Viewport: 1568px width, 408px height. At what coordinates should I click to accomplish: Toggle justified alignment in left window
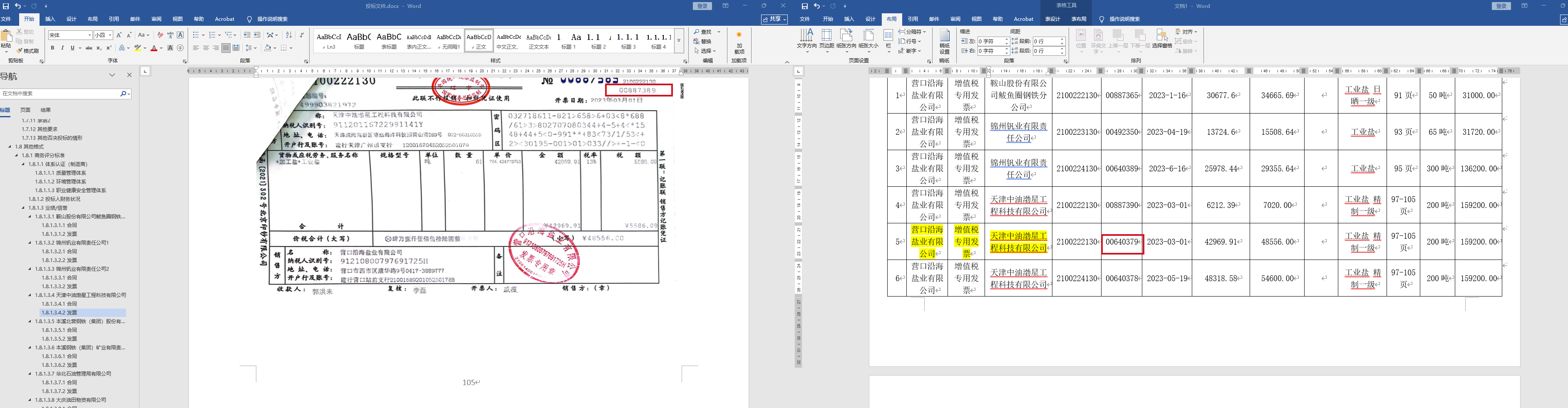click(x=226, y=48)
